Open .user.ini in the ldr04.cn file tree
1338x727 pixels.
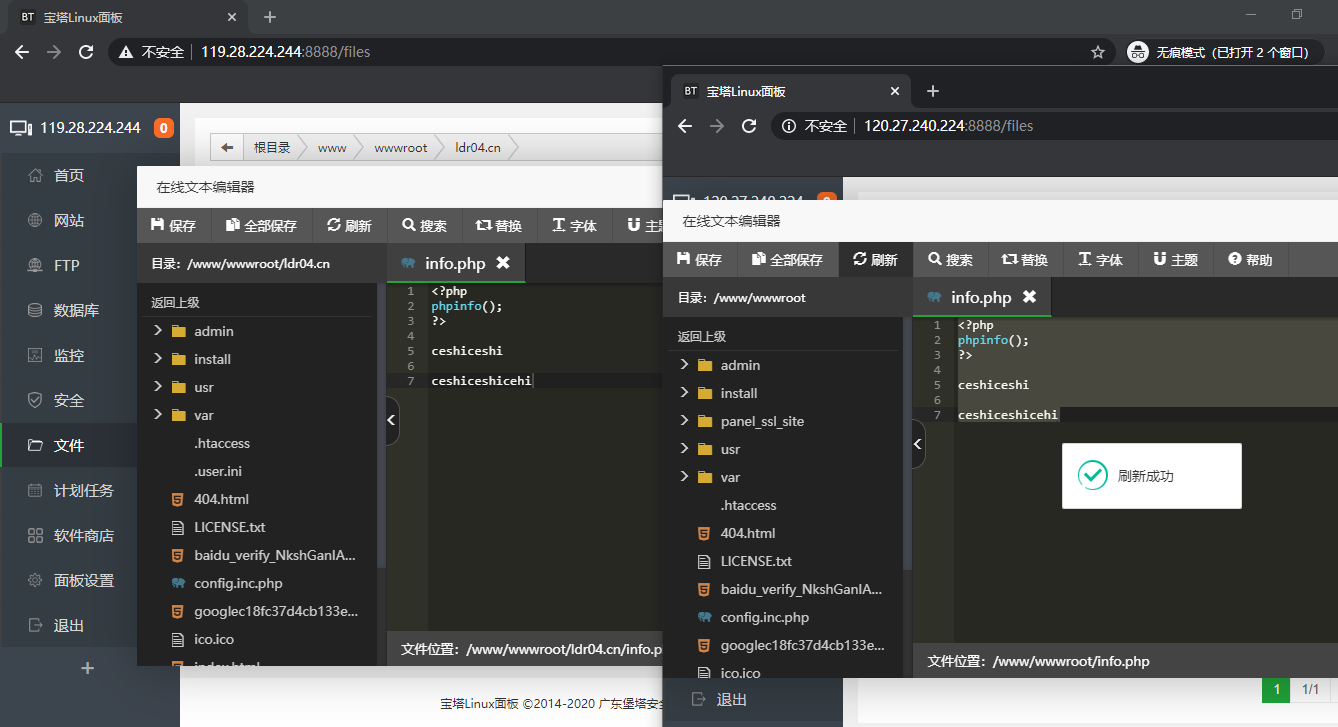pyautogui.click(x=218, y=471)
